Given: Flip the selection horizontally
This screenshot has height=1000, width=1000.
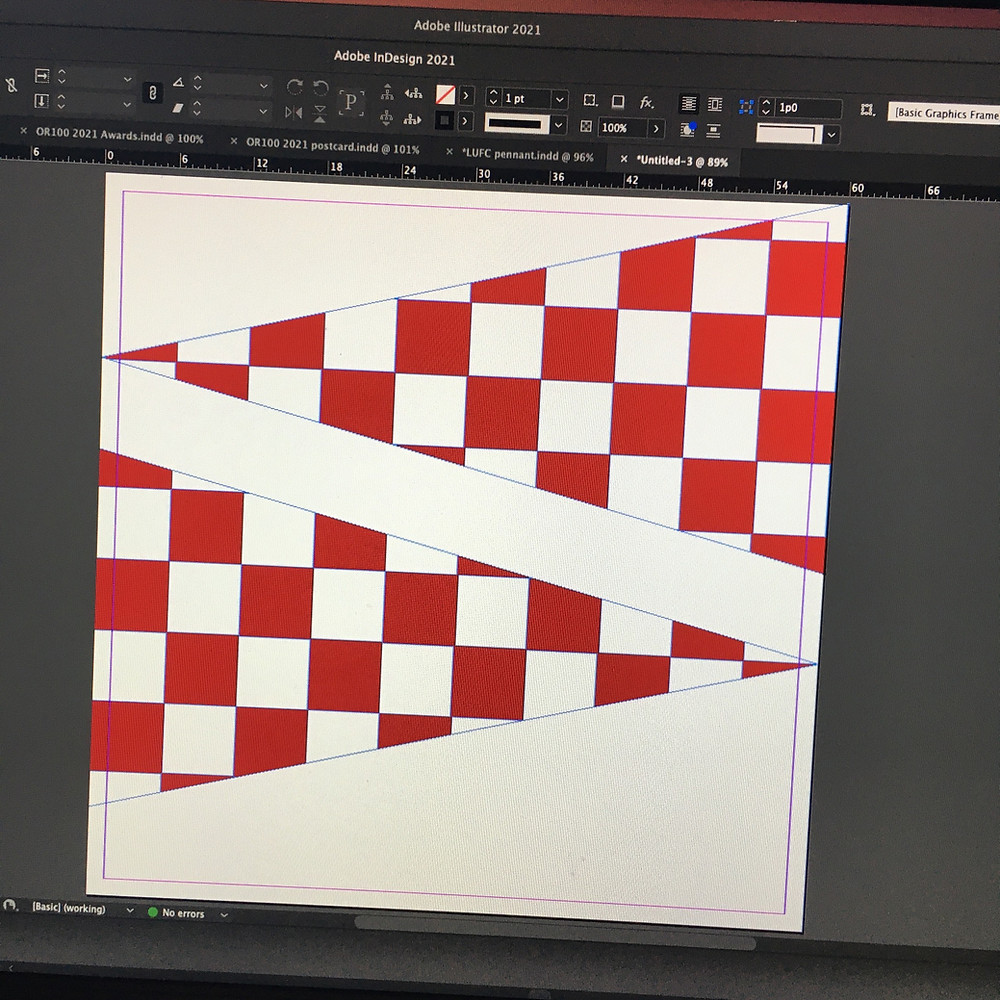Looking at the screenshot, I should [x=293, y=113].
